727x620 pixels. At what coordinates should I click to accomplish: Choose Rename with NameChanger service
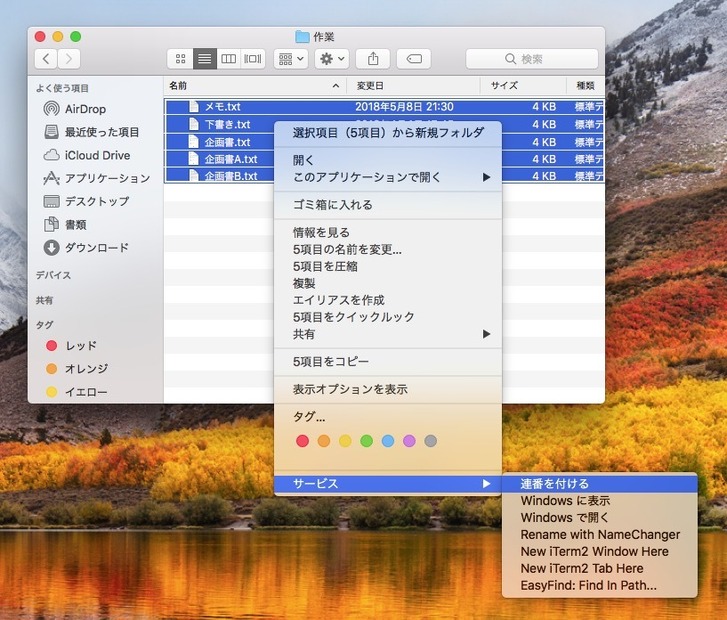(x=599, y=535)
